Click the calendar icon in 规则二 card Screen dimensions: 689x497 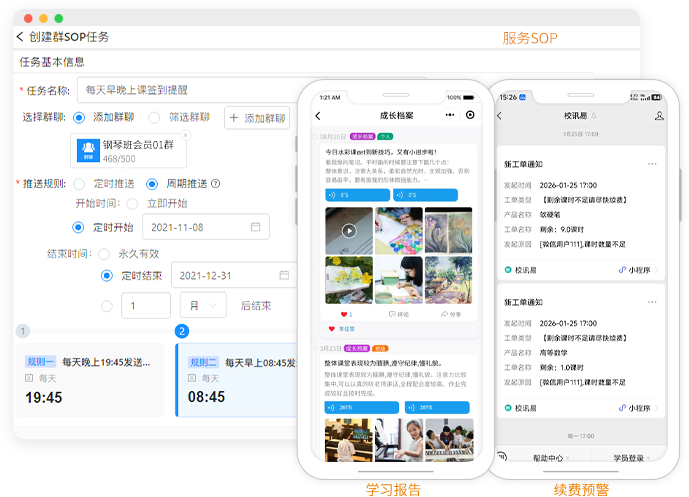pos(192,377)
